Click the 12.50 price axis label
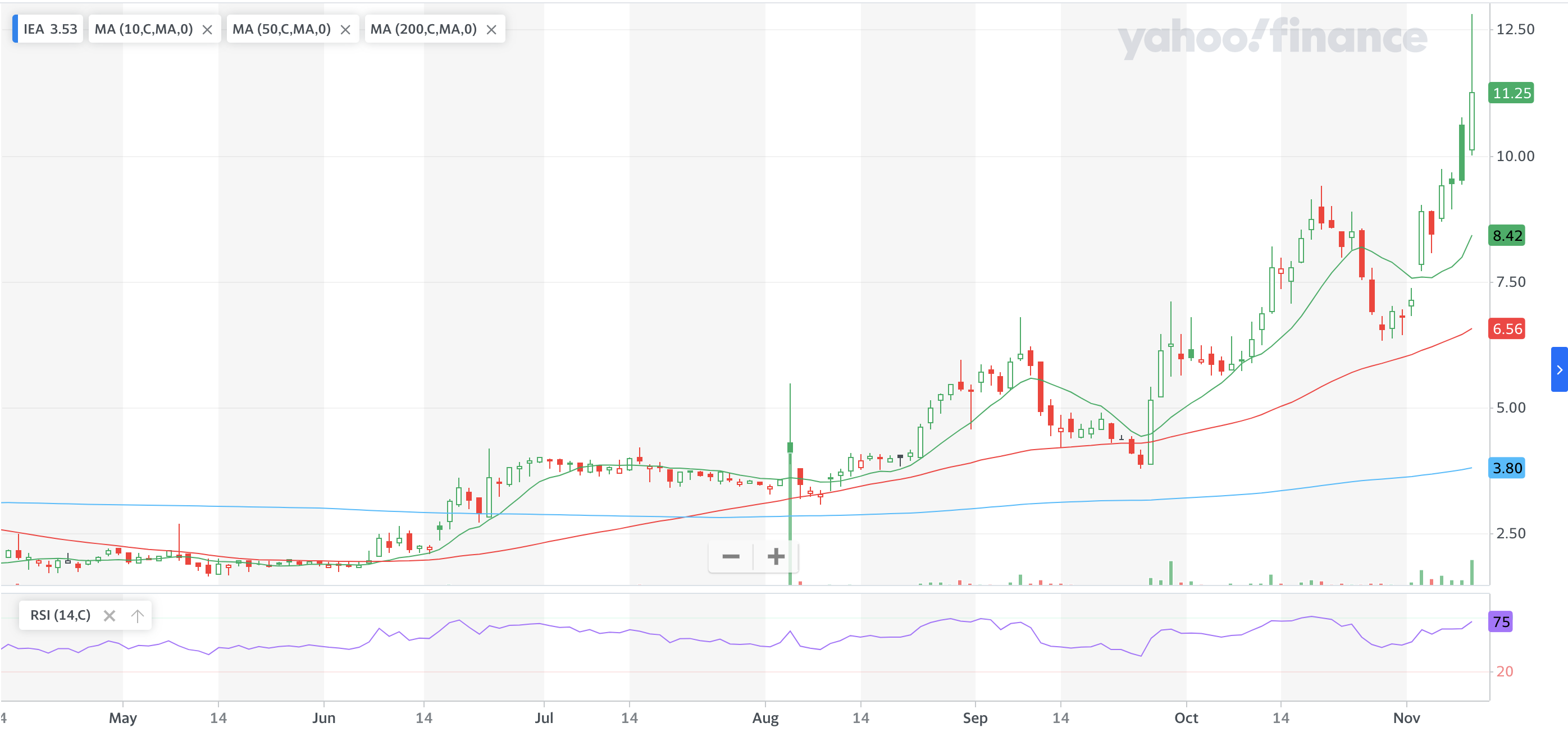 1515,29
